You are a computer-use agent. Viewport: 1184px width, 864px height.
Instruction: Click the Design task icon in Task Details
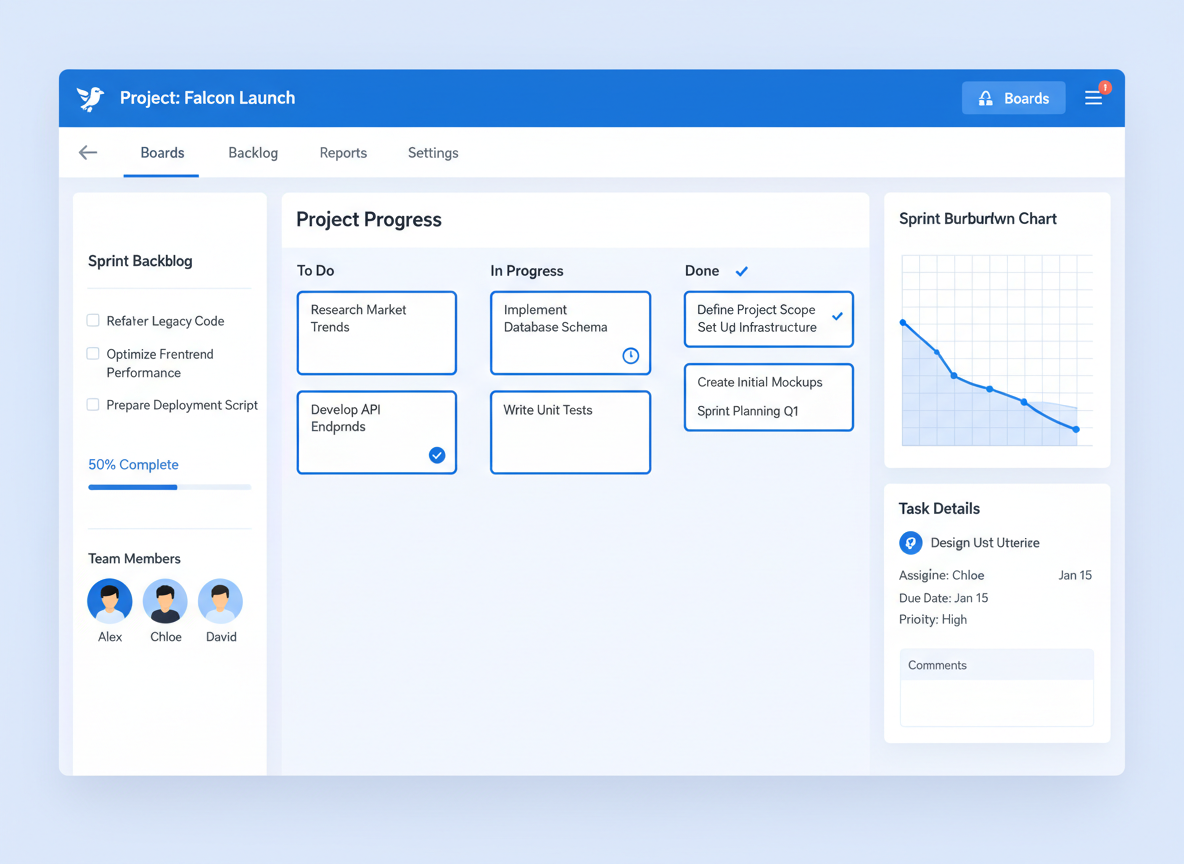click(911, 542)
